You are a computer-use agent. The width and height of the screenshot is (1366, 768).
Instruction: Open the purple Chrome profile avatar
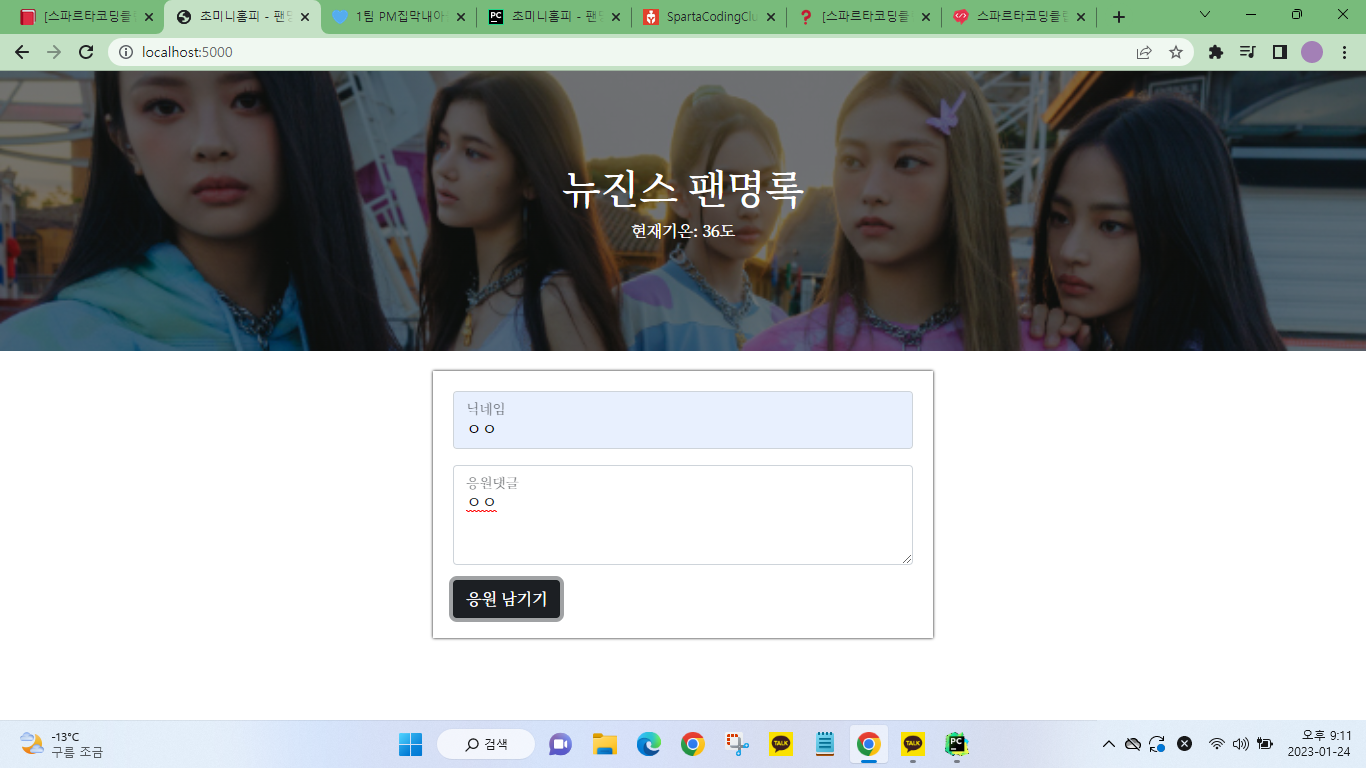[x=1311, y=52]
